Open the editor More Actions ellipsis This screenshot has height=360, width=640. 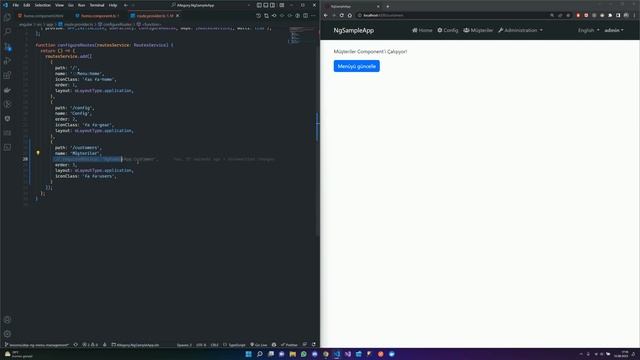coord(313,16)
